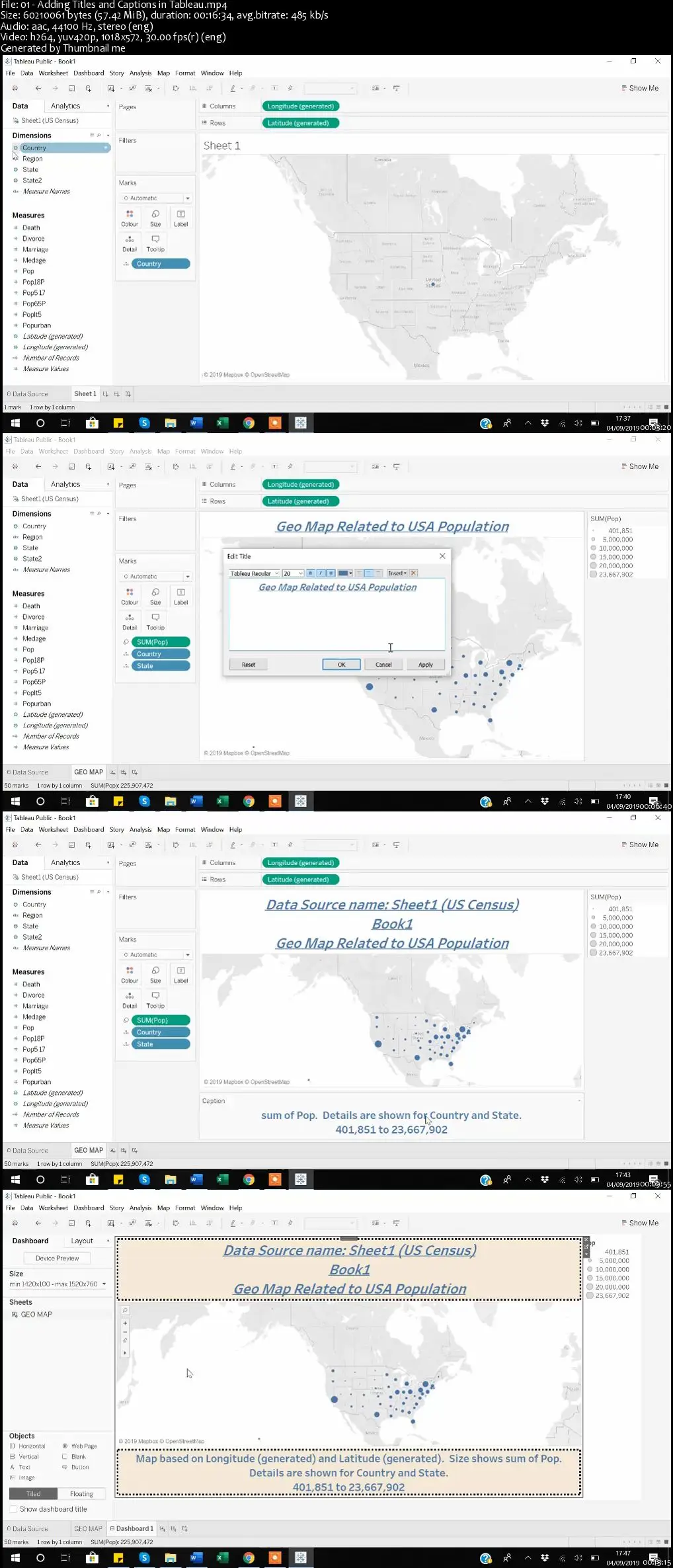
Task: Switch objects to Tiled mode
Action: [33, 1494]
